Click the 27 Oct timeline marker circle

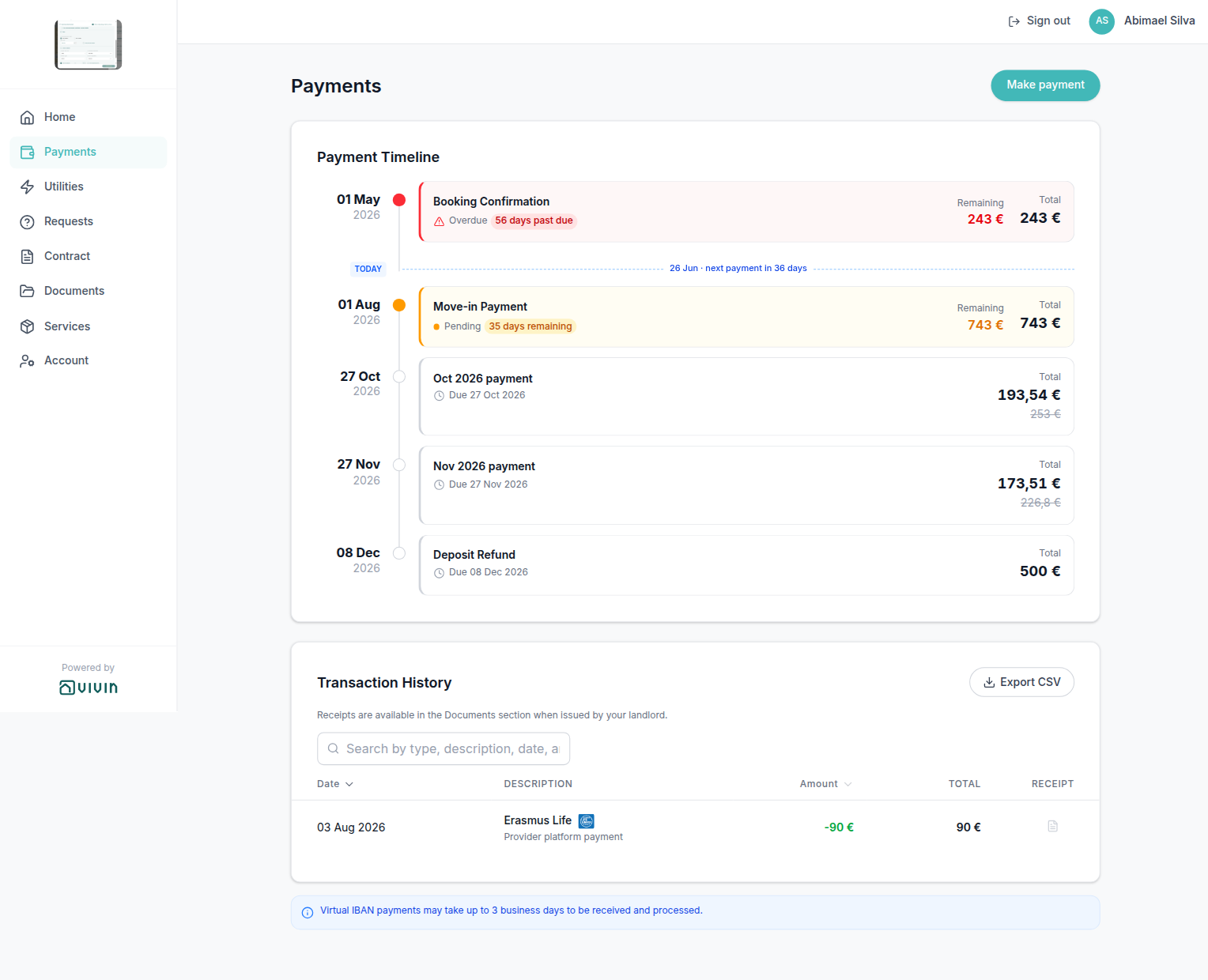tap(399, 377)
